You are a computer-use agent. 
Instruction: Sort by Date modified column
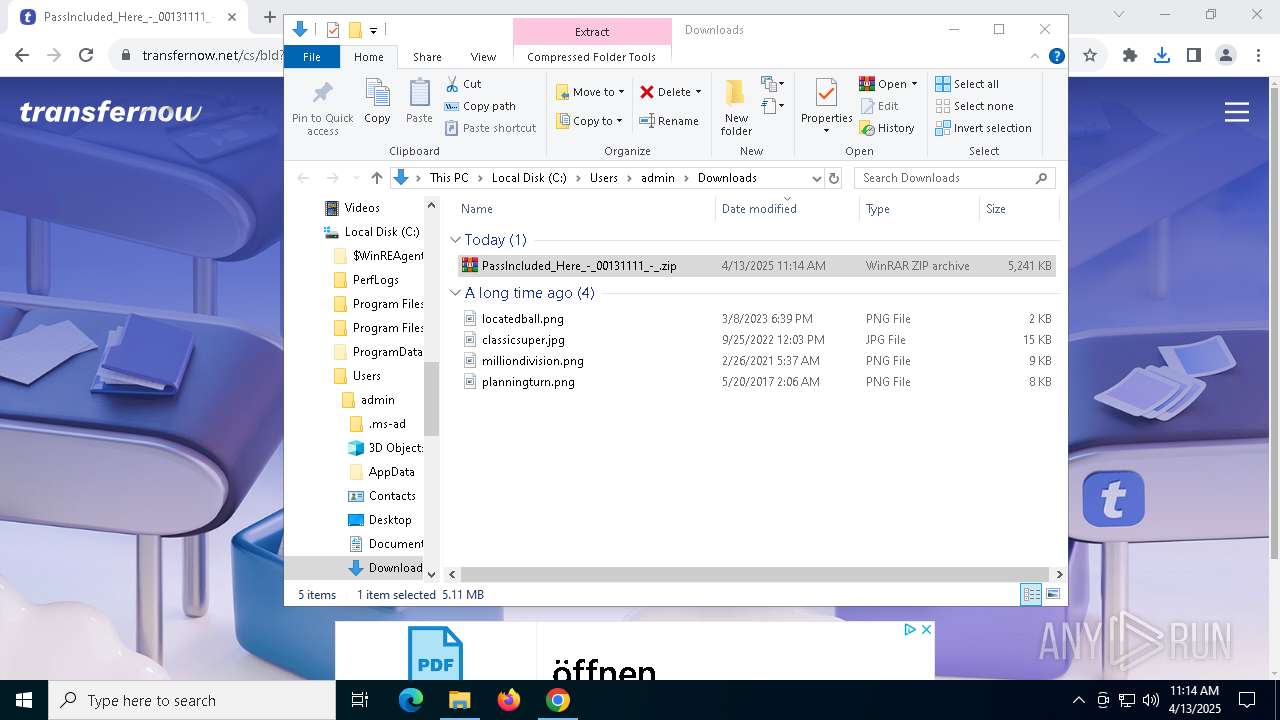point(786,209)
